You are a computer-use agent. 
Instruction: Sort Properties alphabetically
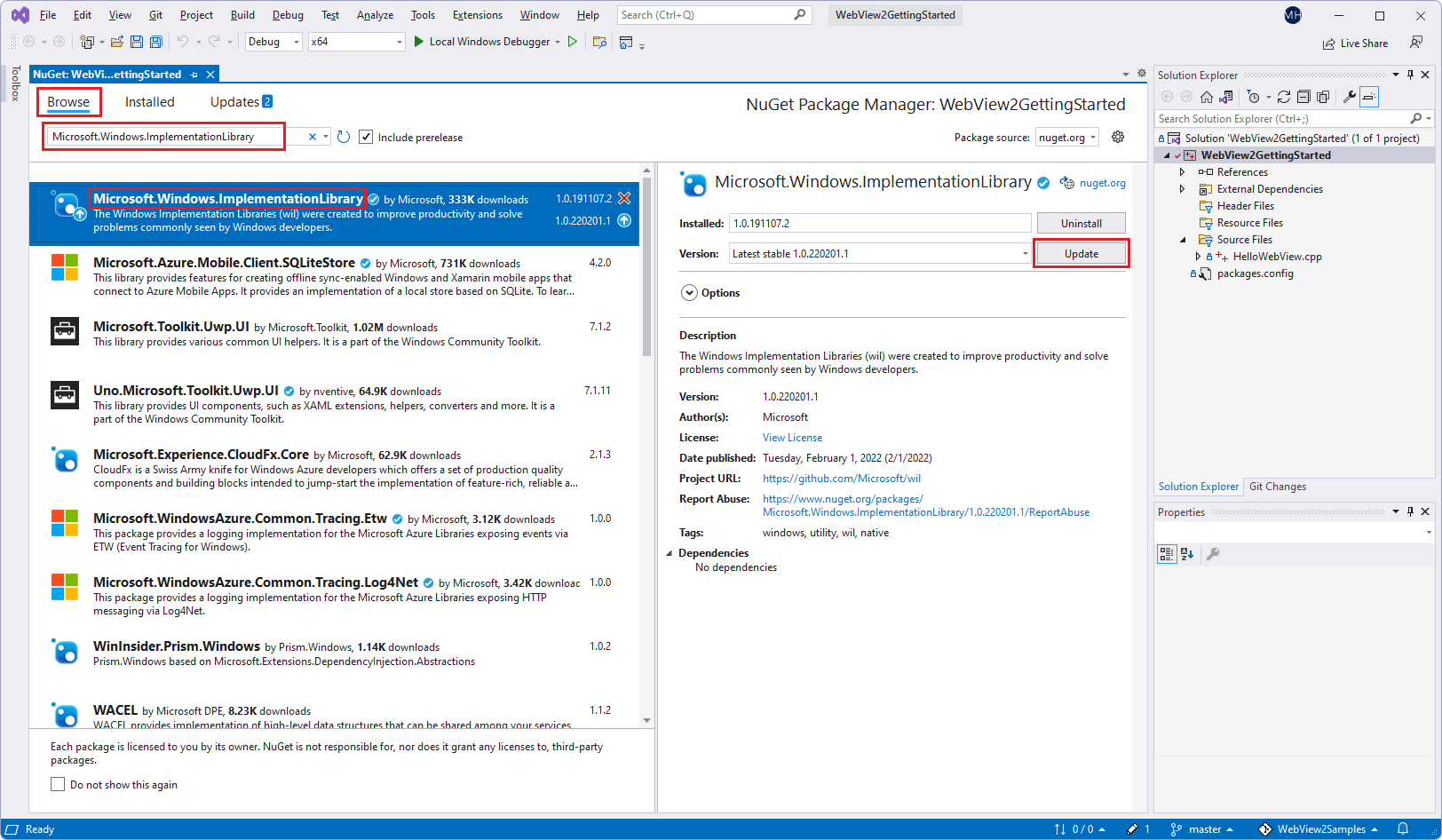1188,554
